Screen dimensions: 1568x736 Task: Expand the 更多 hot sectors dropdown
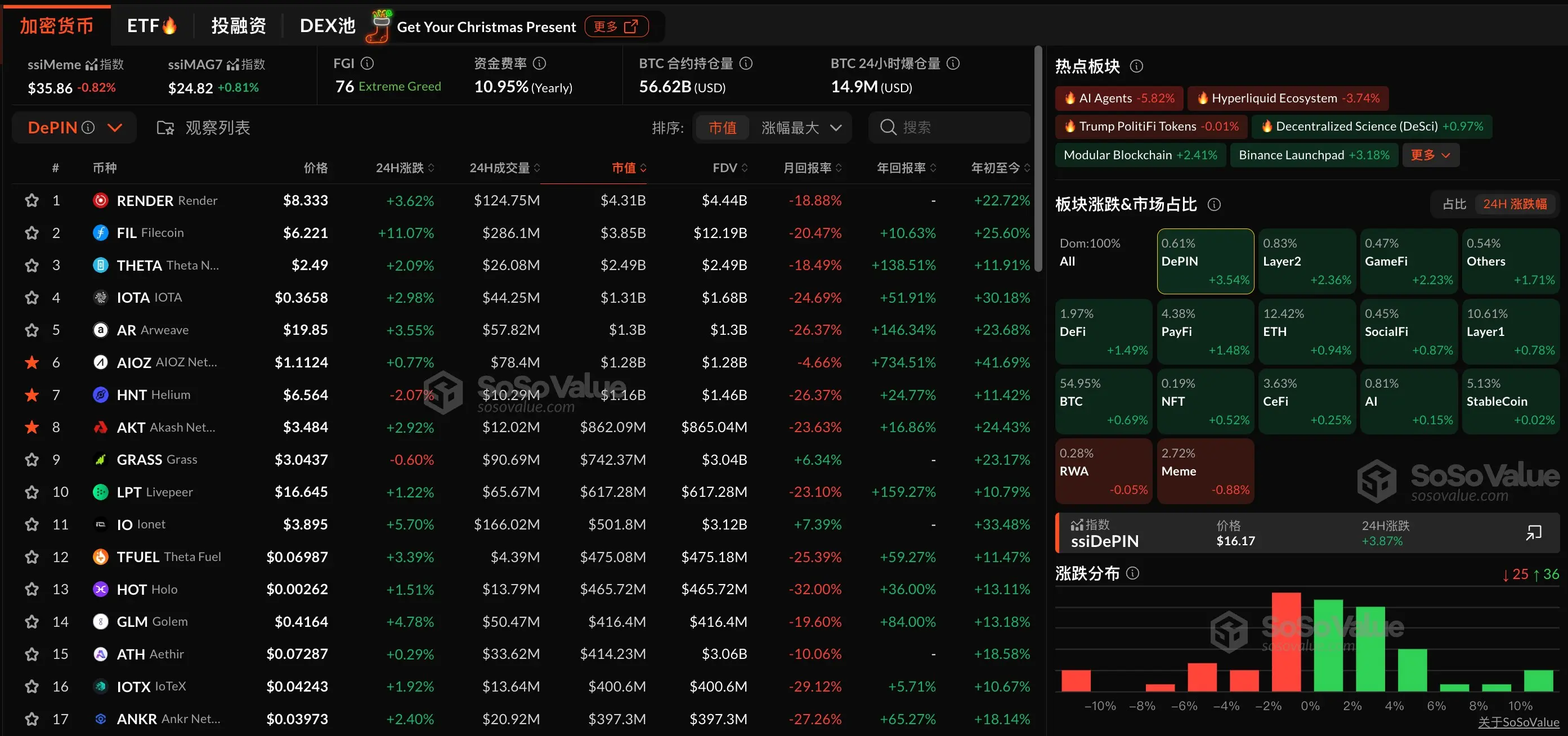1430,155
